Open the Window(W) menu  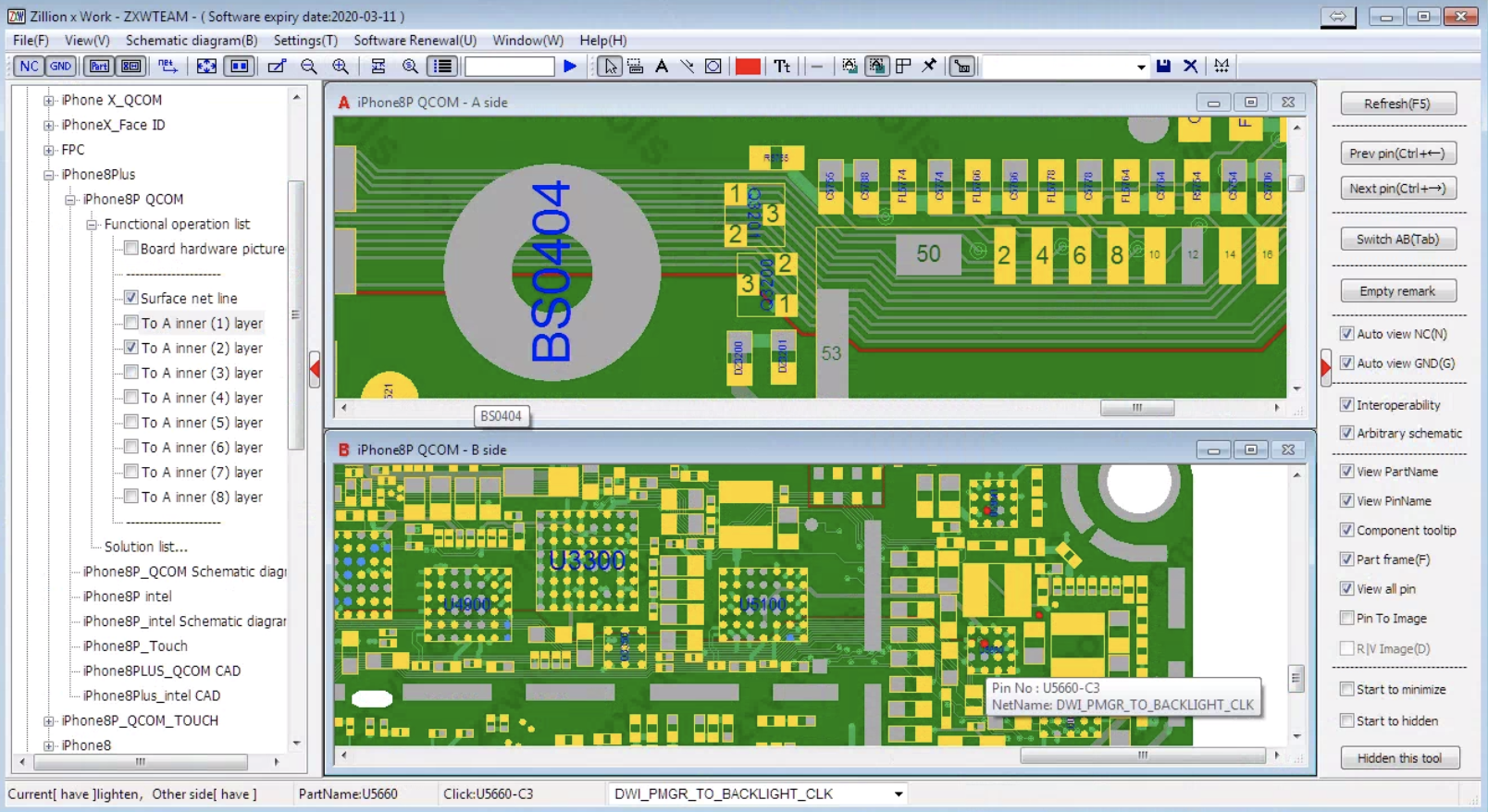(x=527, y=41)
